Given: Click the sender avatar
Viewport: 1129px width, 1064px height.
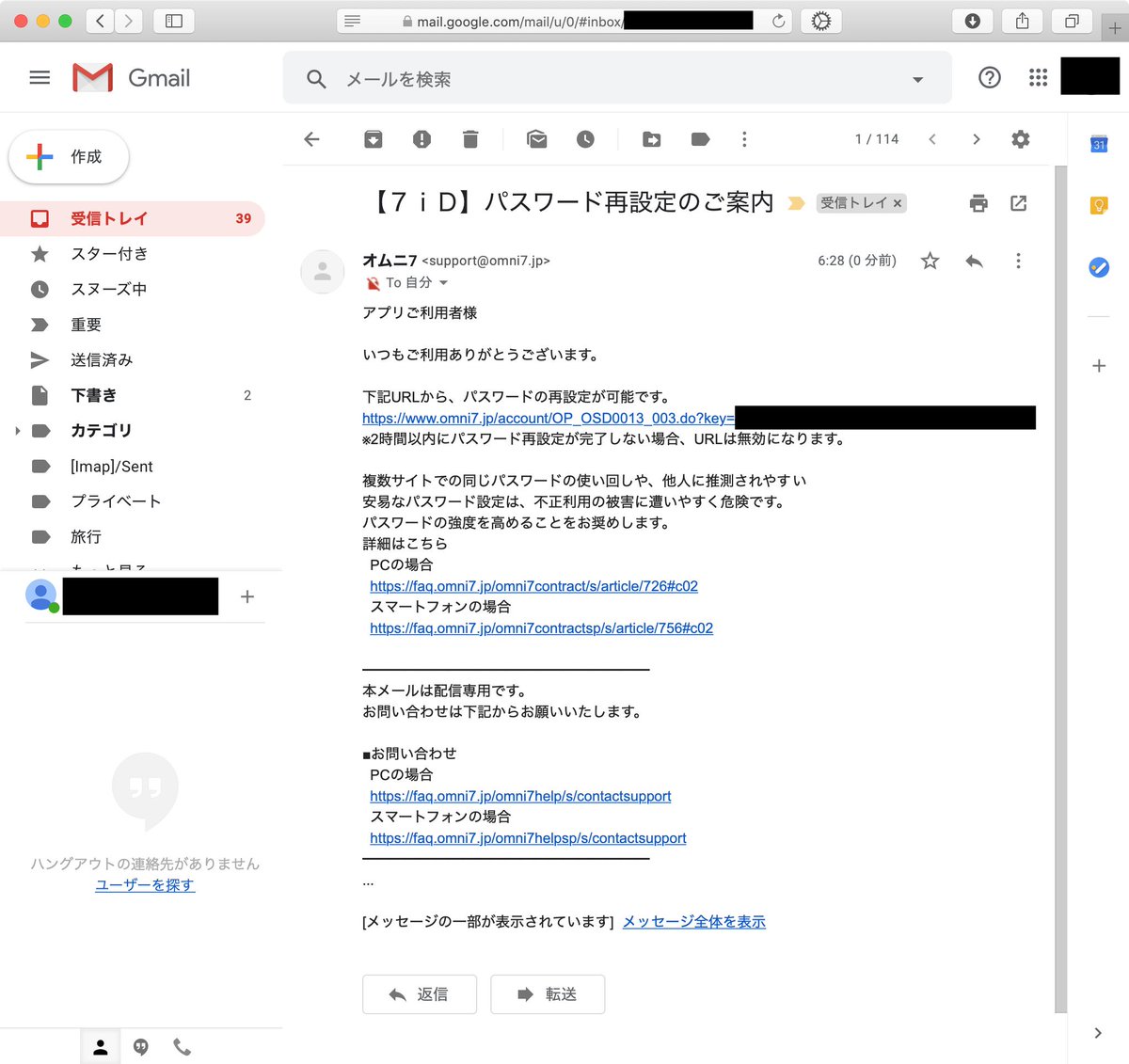Looking at the screenshot, I should pos(322,272).
